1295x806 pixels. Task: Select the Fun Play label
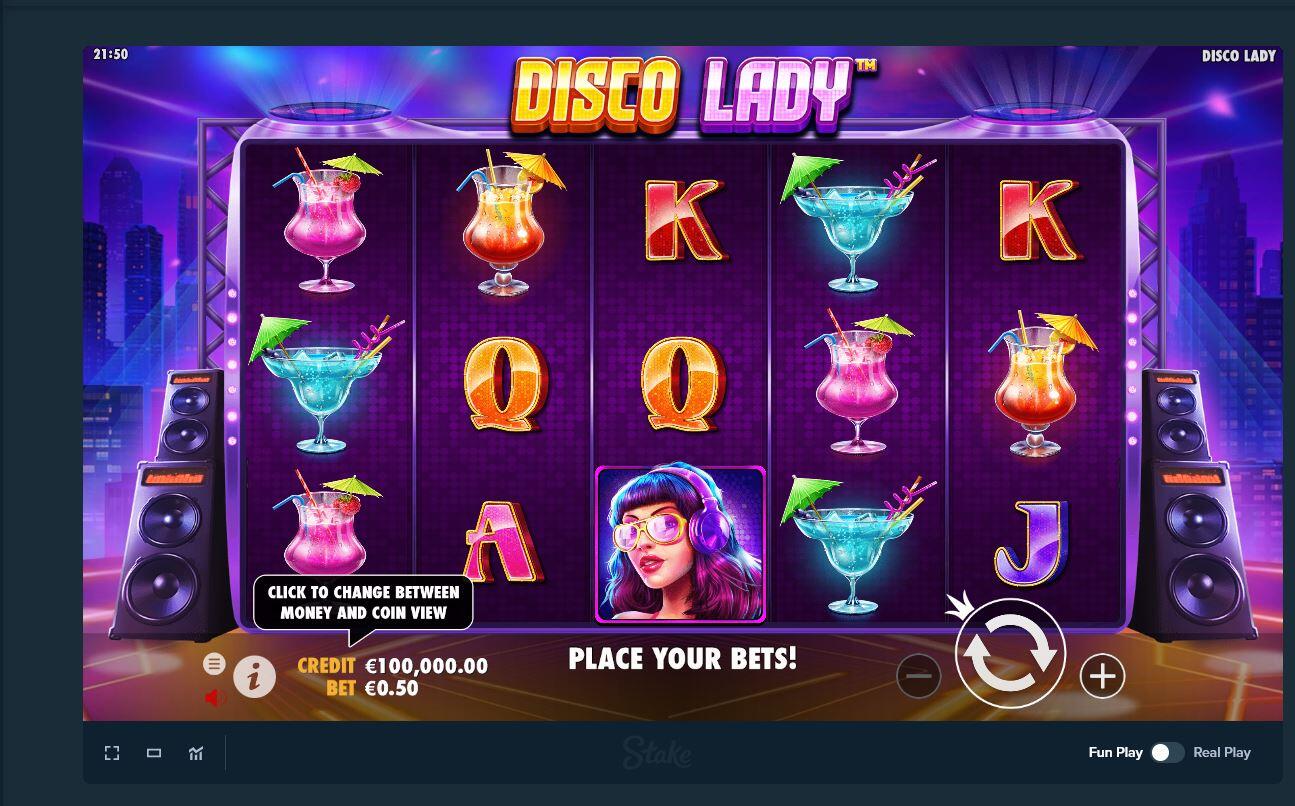[x=1115, y=753]
